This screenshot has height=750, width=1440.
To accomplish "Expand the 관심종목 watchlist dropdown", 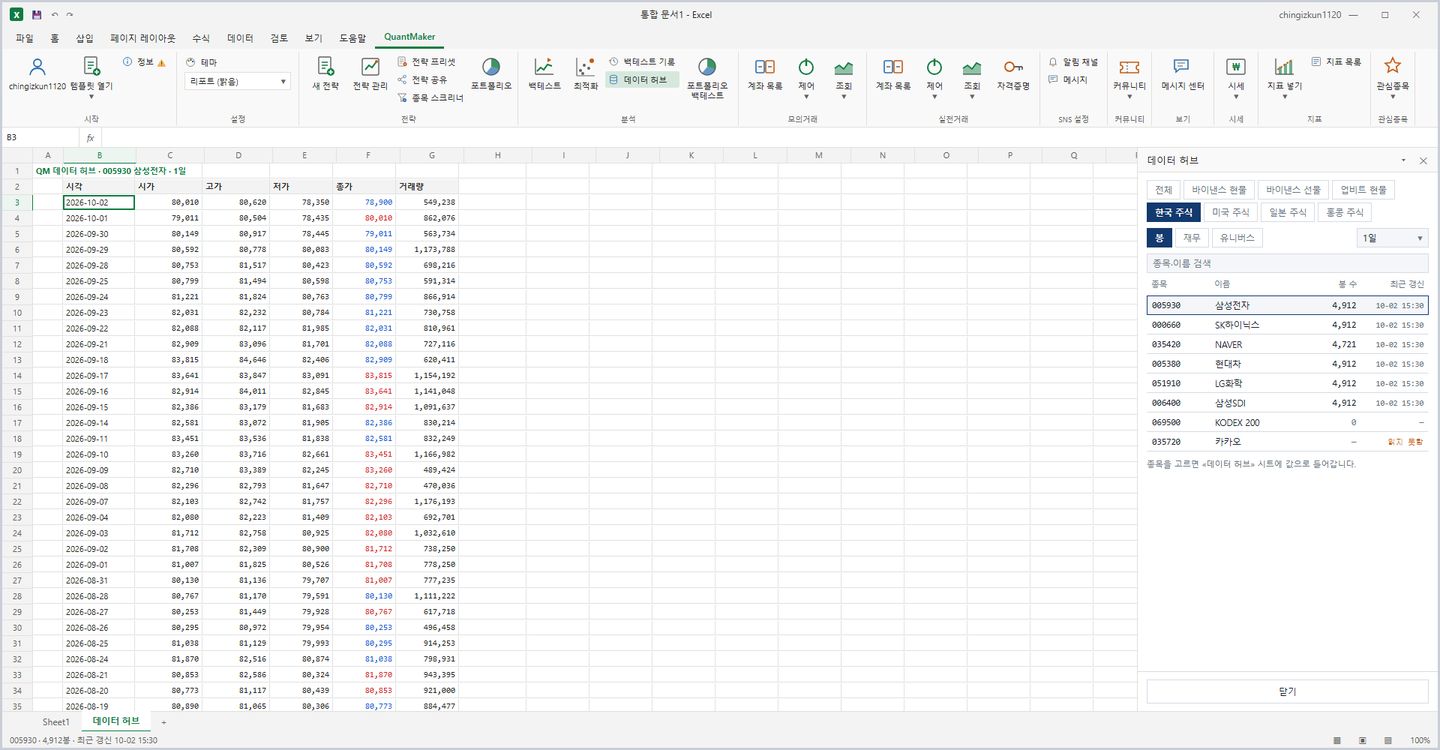I will point(1392,76).
